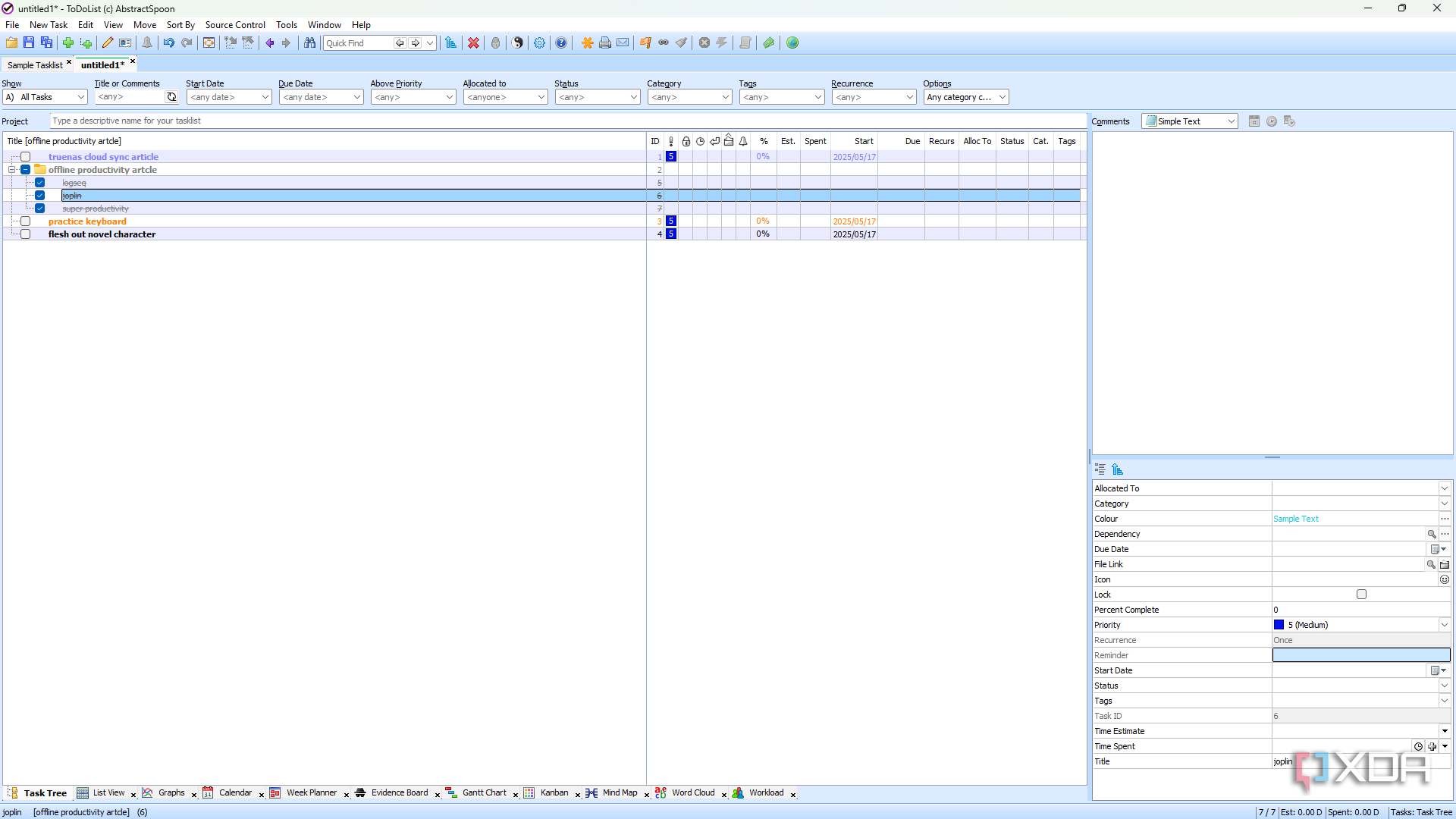The height and width of the screenshot is (819, 1456).
Task: Click the purple back arrow in the toolbar
Action: pos(269,43)
